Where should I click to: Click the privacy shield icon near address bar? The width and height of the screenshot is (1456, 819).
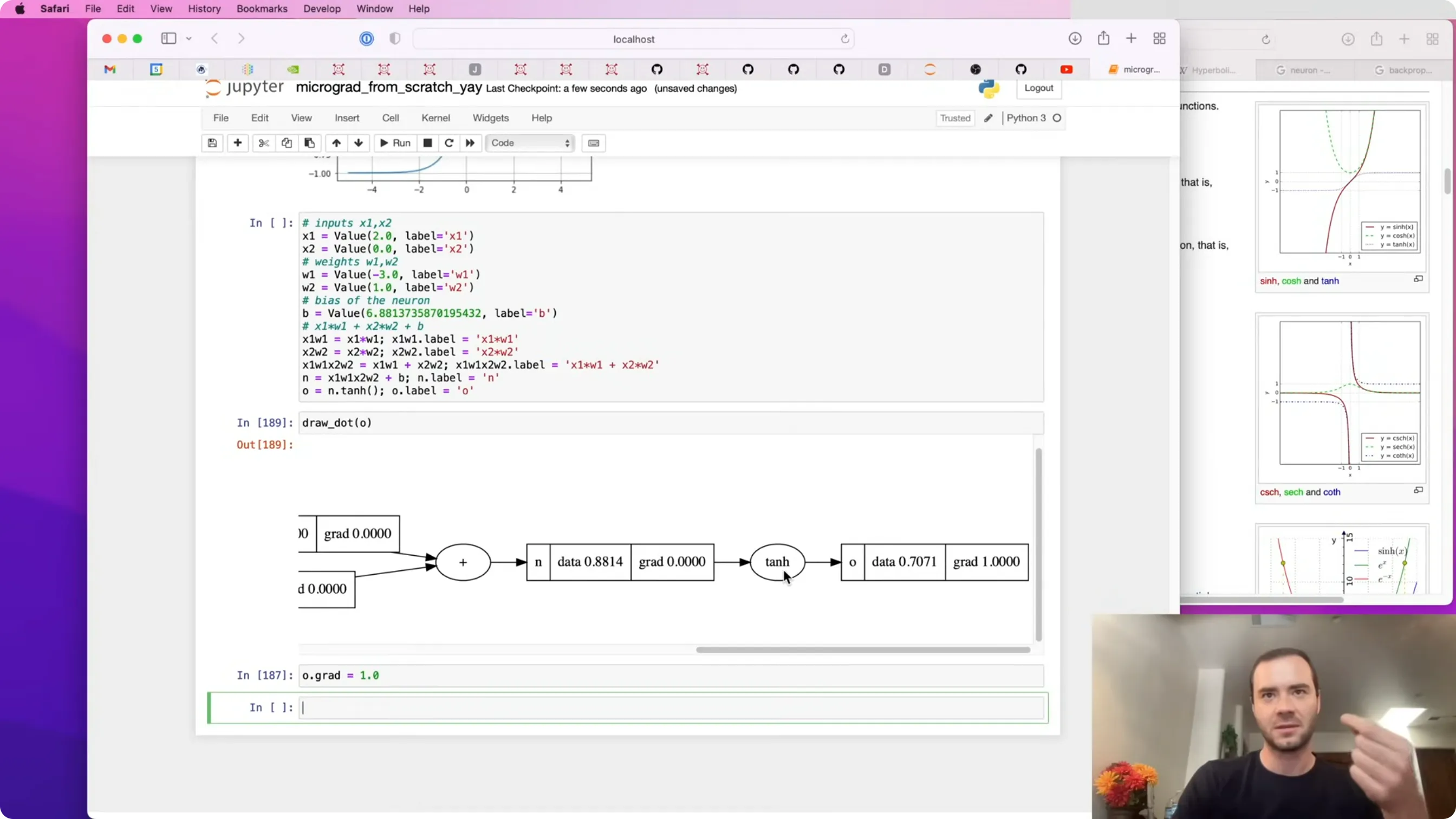[394, 38]
